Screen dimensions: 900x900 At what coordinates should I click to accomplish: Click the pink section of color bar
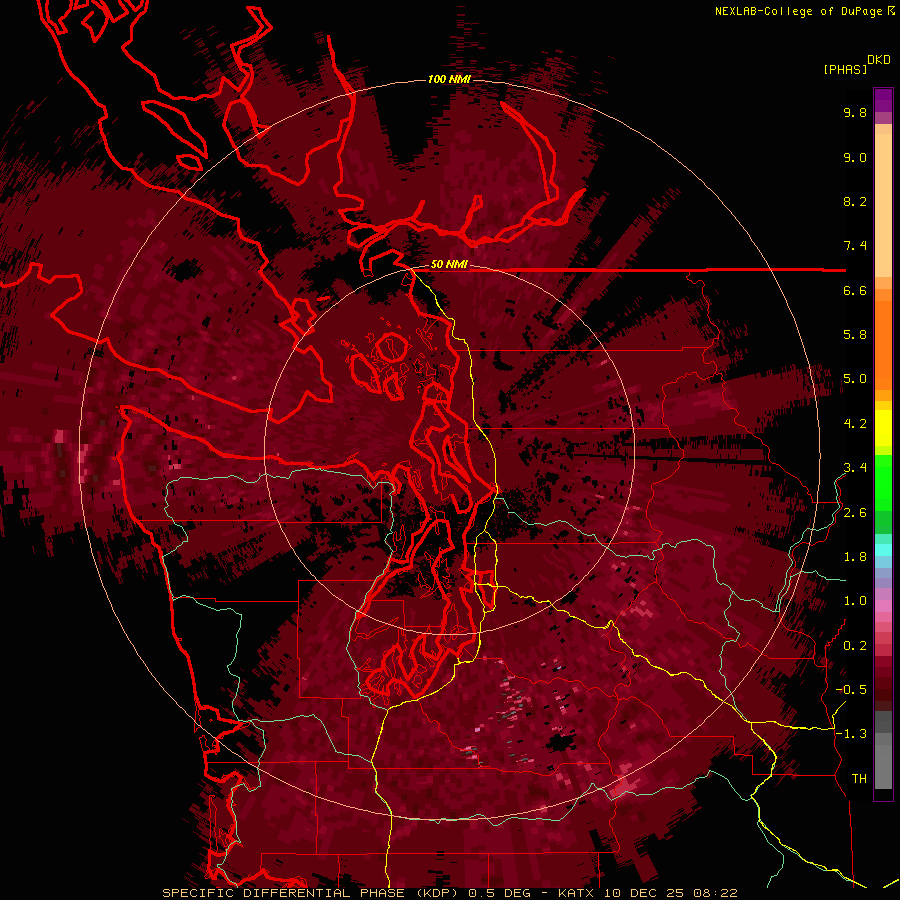(x=883, y=606)
